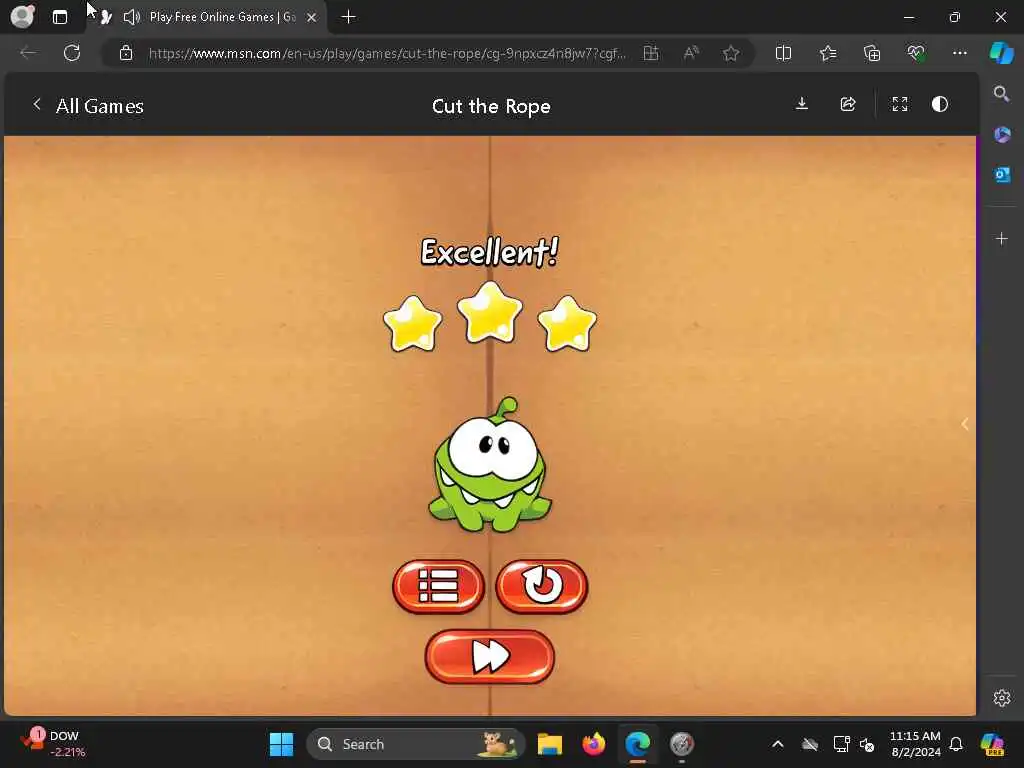Open Read aloud icon in address bar

click(x=691, y=53)
